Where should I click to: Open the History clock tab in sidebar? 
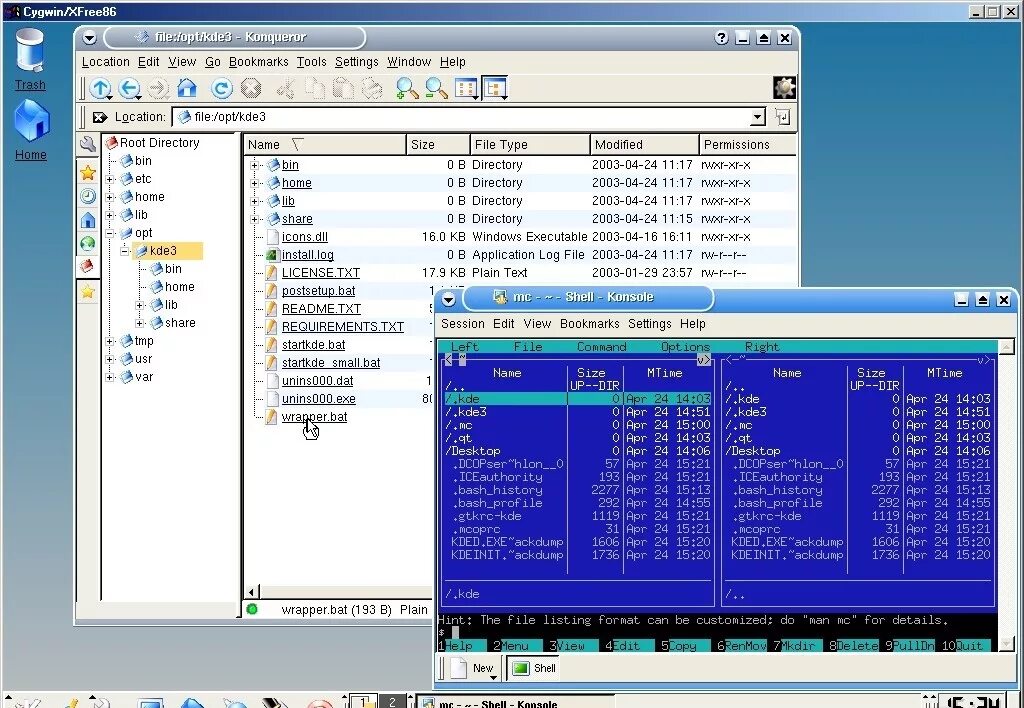[x=88, y=196]
